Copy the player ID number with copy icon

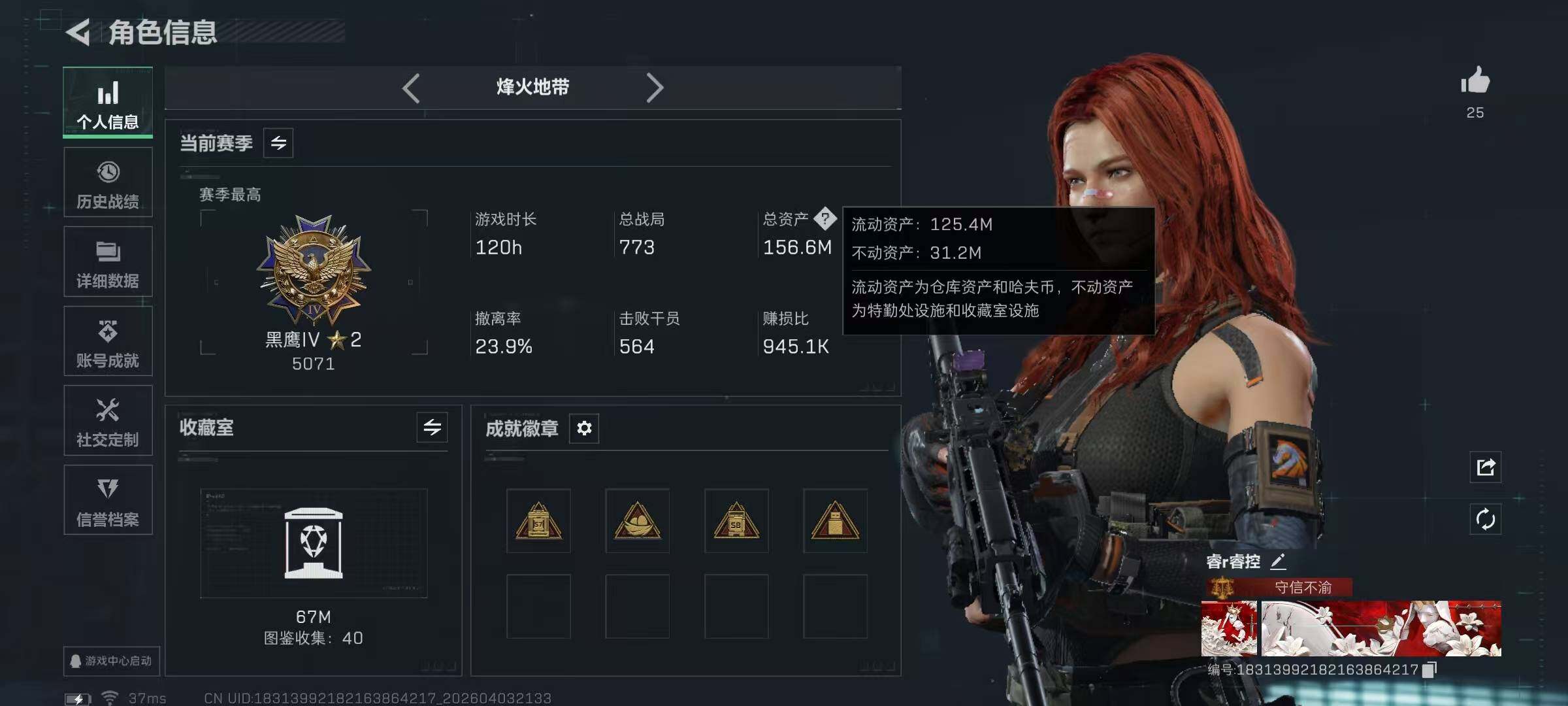click(x=1429, y=669)
